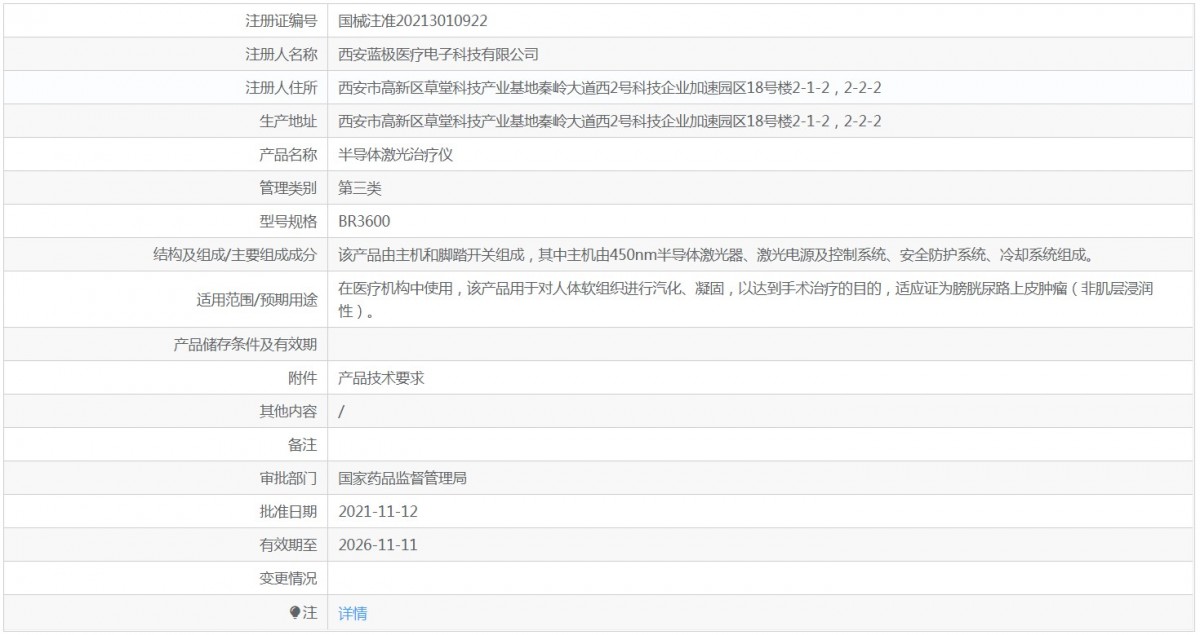Select the address in the 注册人住所 row
1200x635 pixels.
tap(610, 88)
